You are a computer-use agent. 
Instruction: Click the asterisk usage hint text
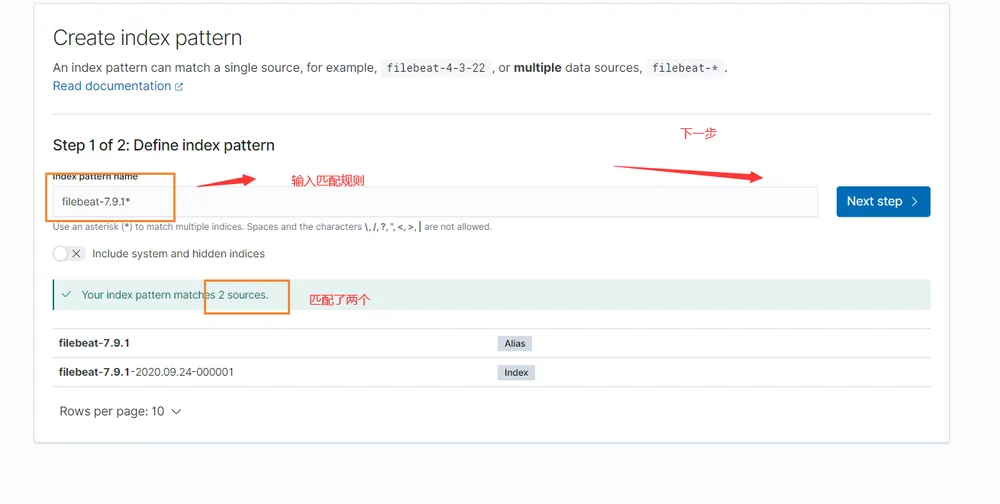(272, 227)
